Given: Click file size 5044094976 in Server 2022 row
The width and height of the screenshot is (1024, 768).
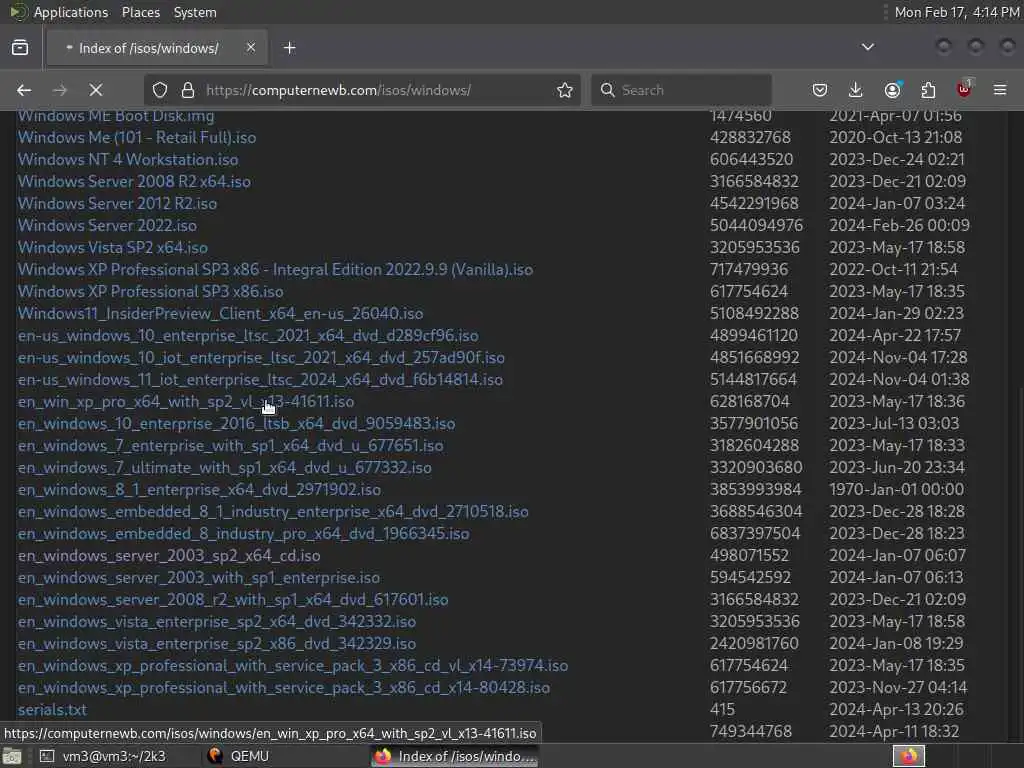Looking at the screenshot, I should point(756,226).
